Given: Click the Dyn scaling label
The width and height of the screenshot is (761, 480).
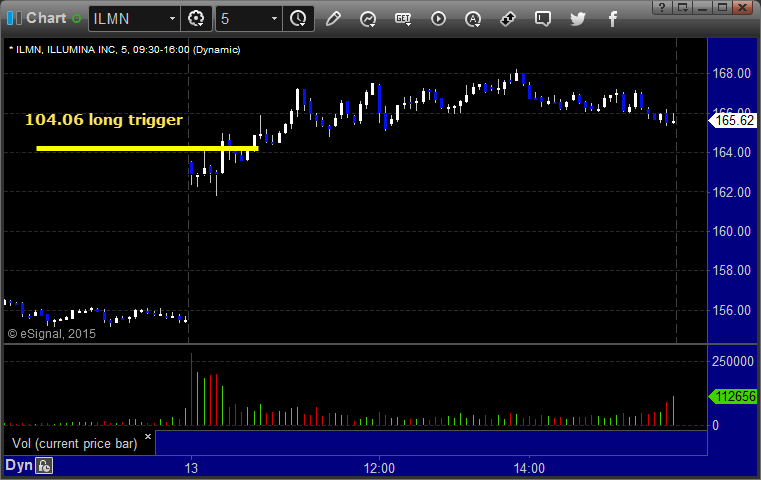Looking at the screenshot, I should 19,465.
